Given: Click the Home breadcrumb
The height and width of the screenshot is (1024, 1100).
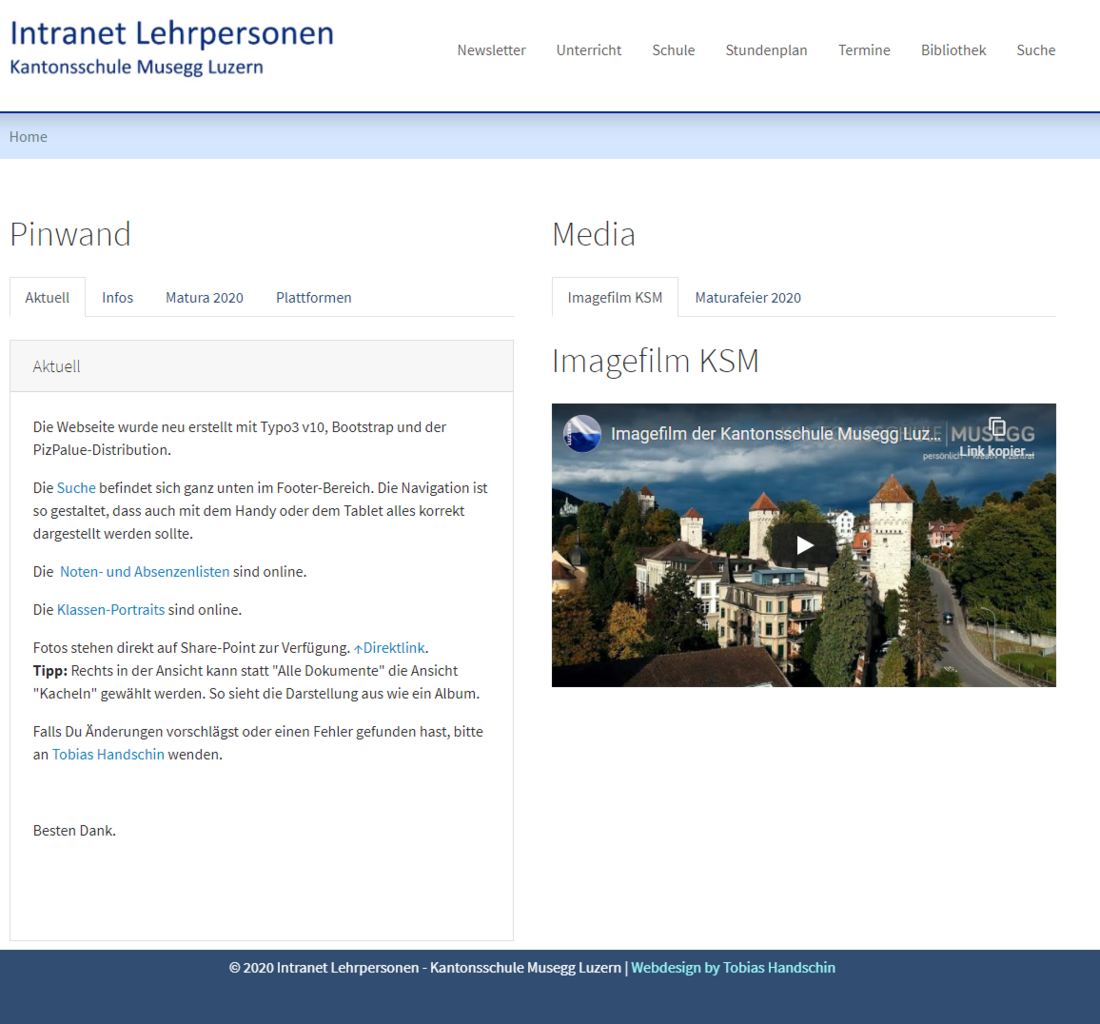Looking at the screenshot, I should [x=28, y=137].
